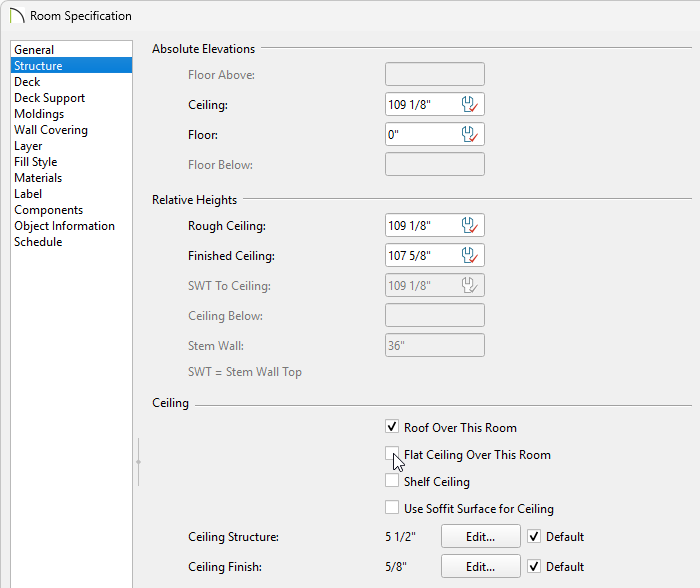Click the Ceiling Below field
Image resolution: width=700 pixels, height=588 pixels.
pos(435,315)
